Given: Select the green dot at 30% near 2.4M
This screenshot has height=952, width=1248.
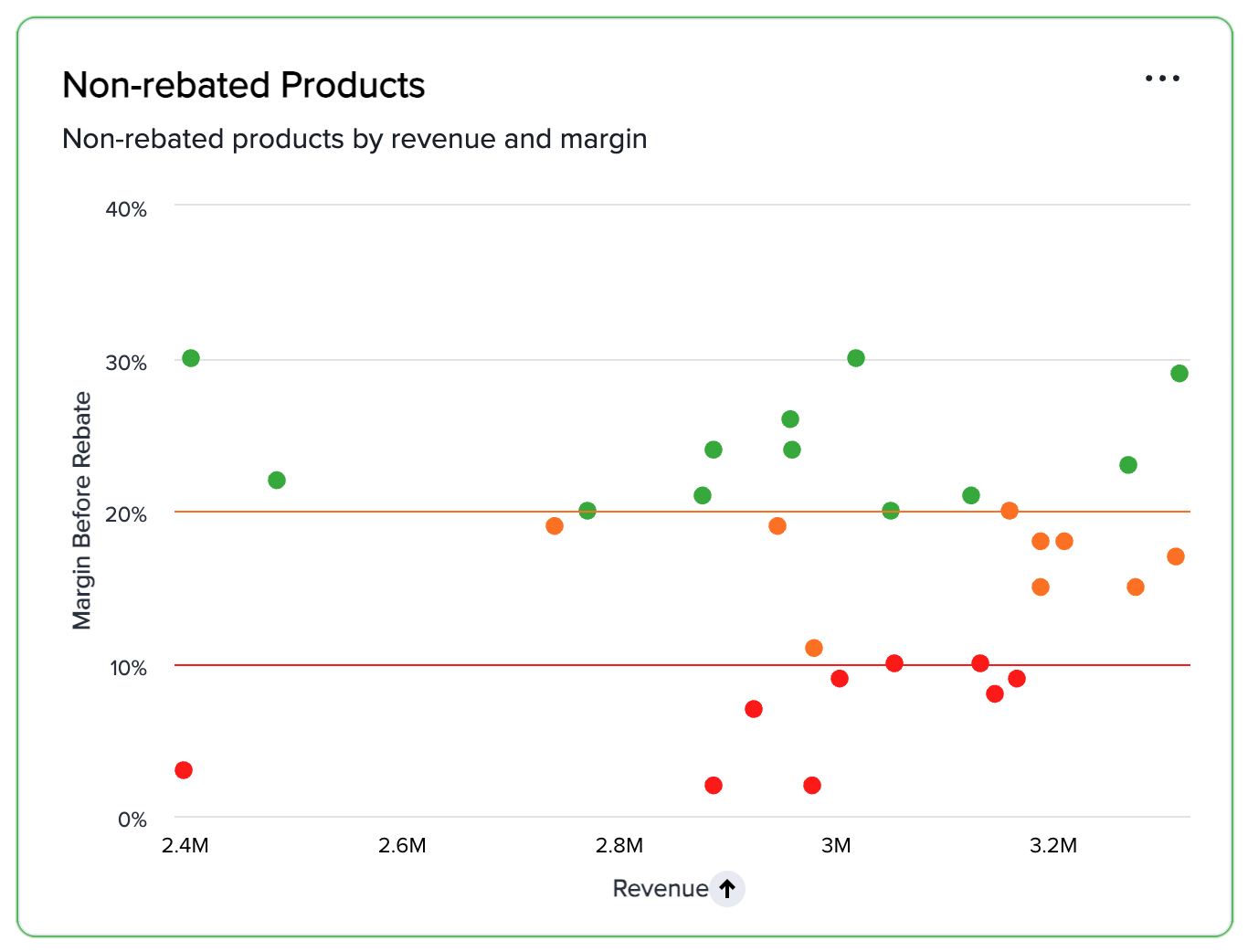Looking at the screenshot, I should click(191, 358).
